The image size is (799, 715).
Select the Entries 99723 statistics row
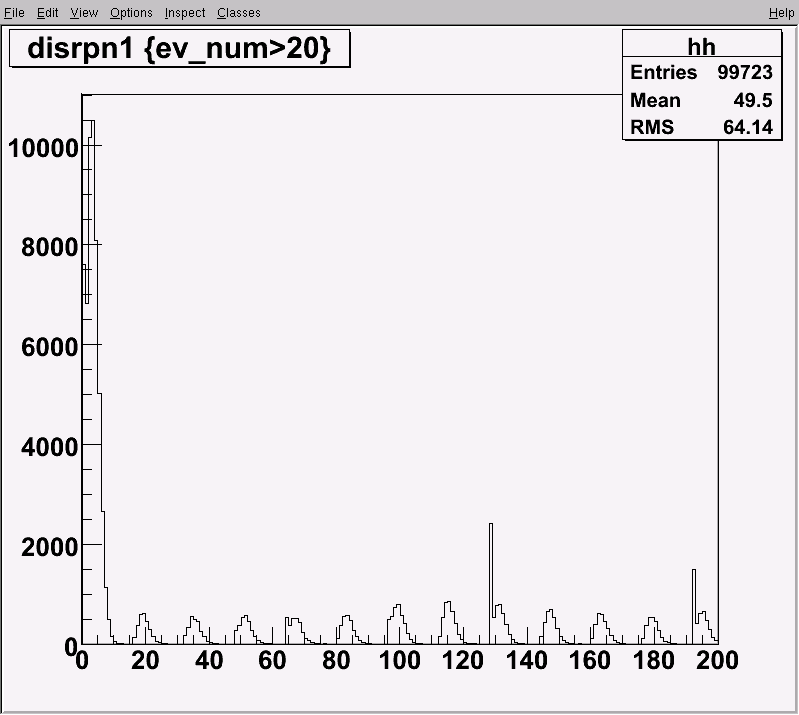pyautogui.click(x=702, y=72)
